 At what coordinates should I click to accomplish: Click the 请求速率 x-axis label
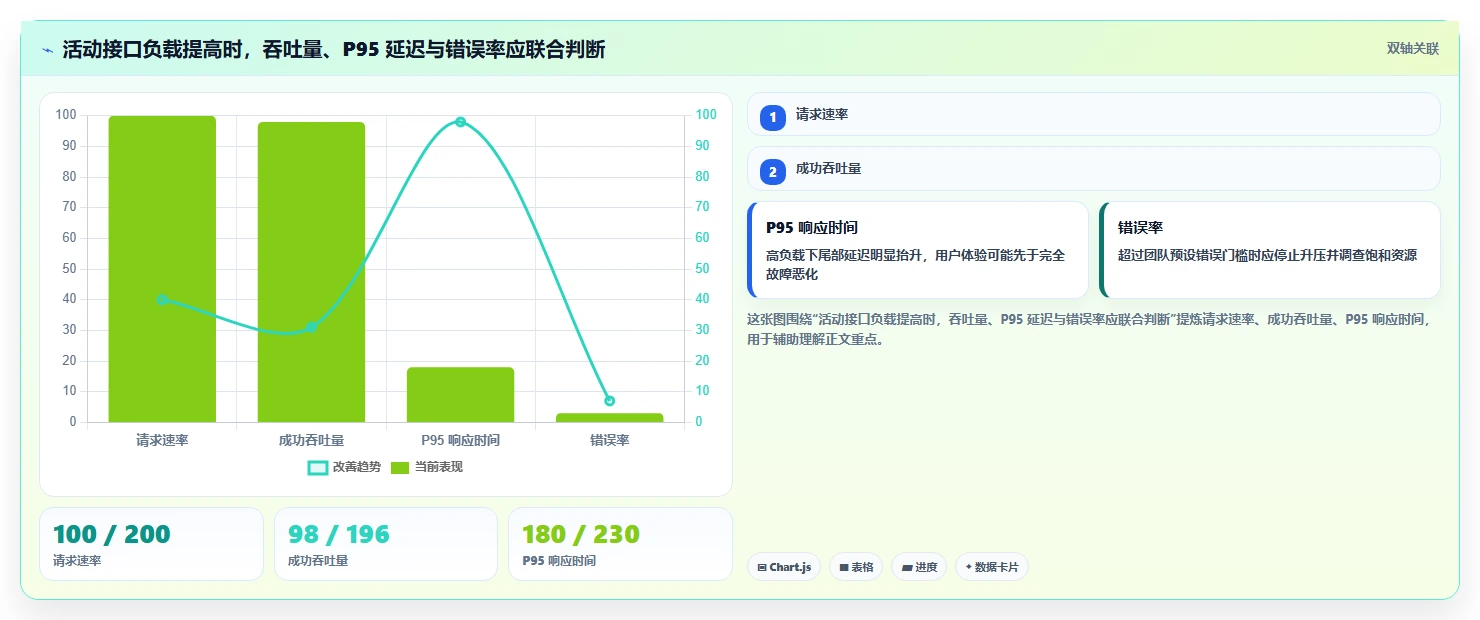pos(162,440)
